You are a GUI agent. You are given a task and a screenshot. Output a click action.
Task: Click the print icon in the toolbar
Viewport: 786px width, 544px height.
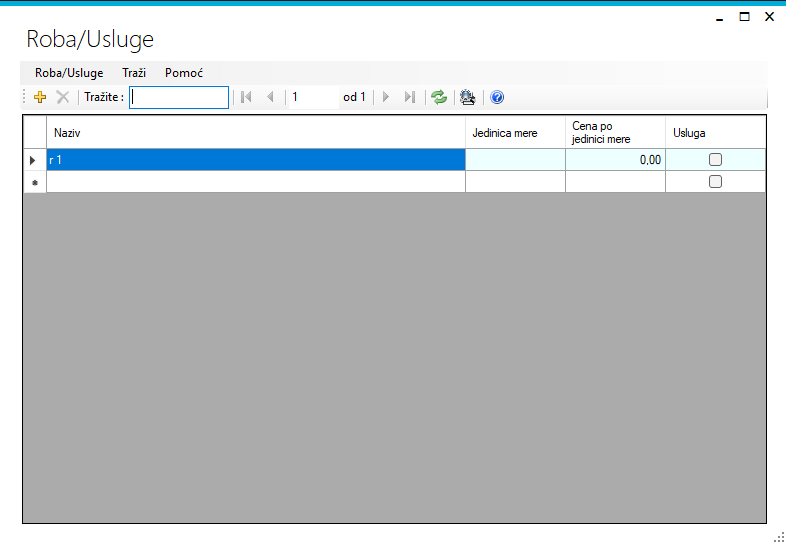tap(468, 97)
